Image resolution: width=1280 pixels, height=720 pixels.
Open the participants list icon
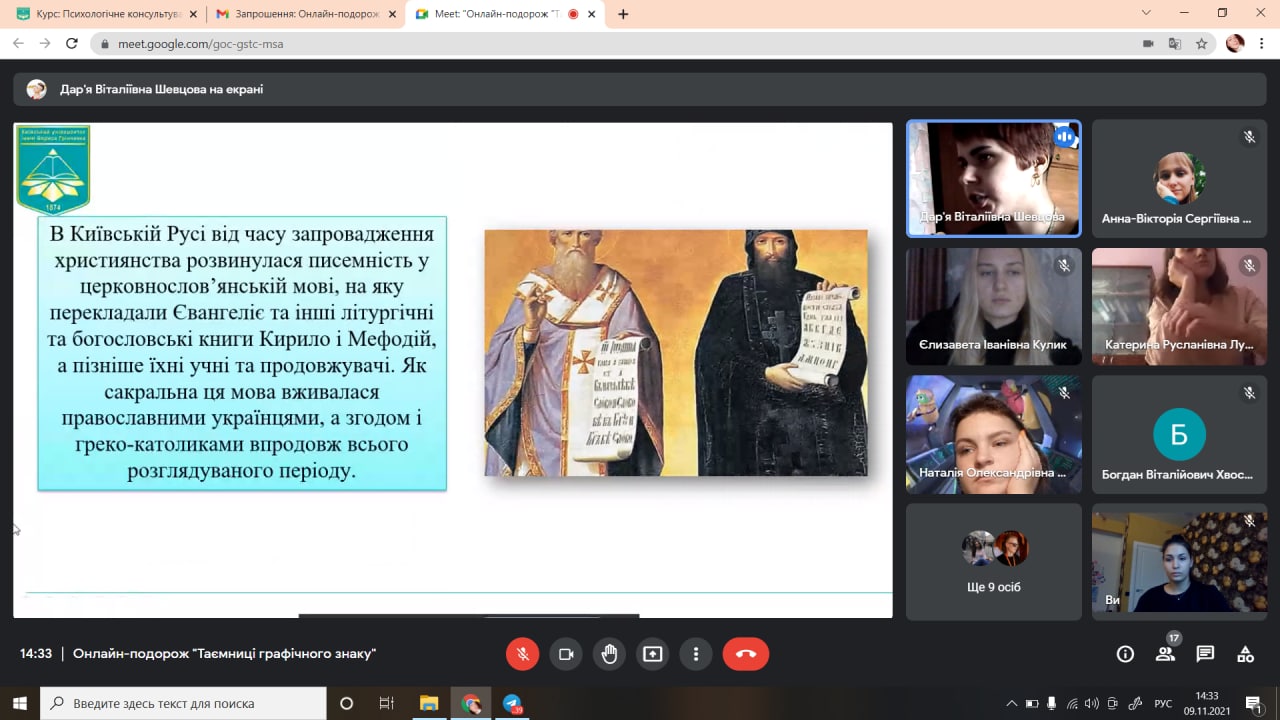coord(1165,654)
